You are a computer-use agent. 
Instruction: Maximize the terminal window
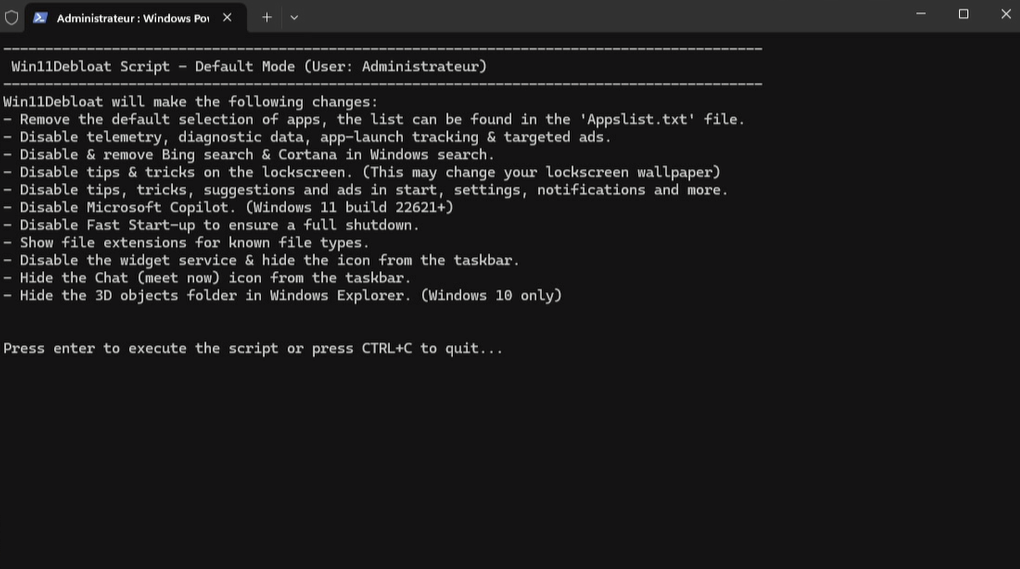pos(963,14)
